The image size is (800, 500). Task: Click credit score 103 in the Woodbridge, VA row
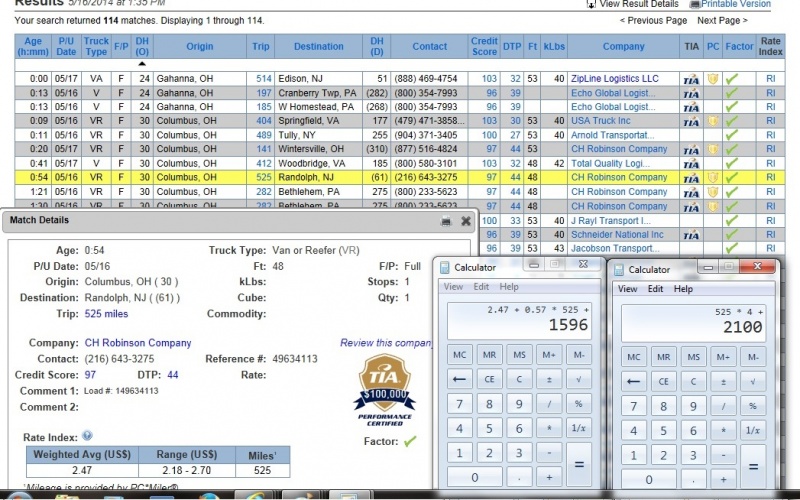pyautogui.click(x=489, y=164)
